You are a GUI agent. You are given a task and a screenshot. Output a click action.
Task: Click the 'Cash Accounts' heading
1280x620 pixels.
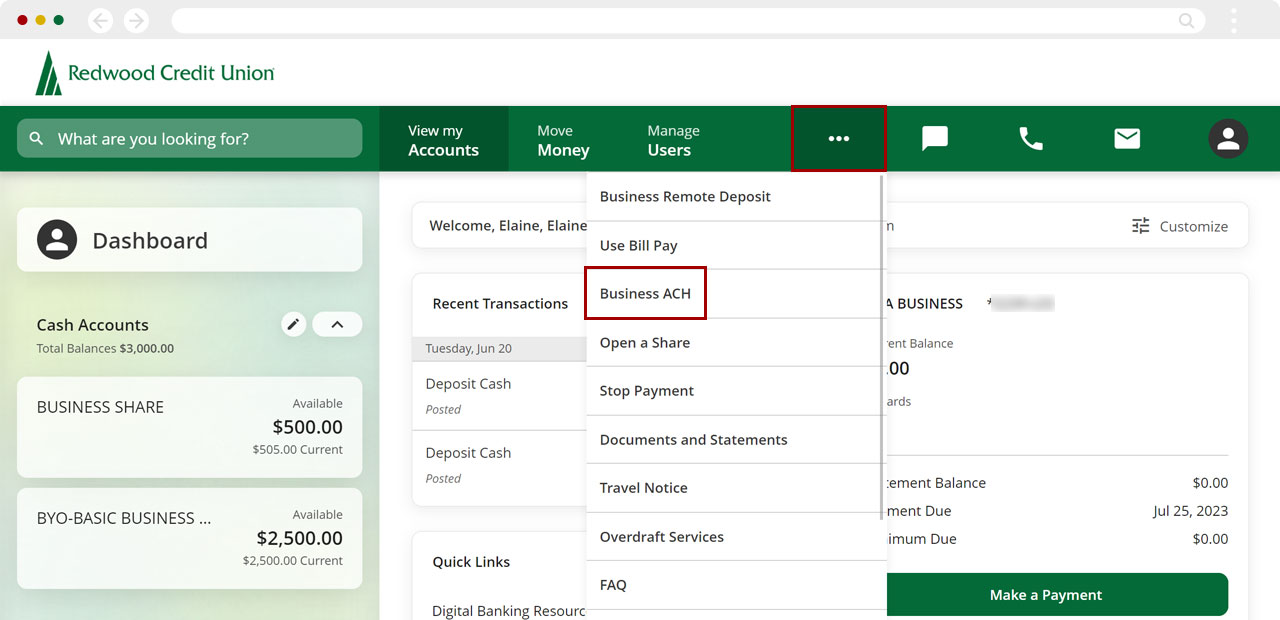(x=93, y=325)
